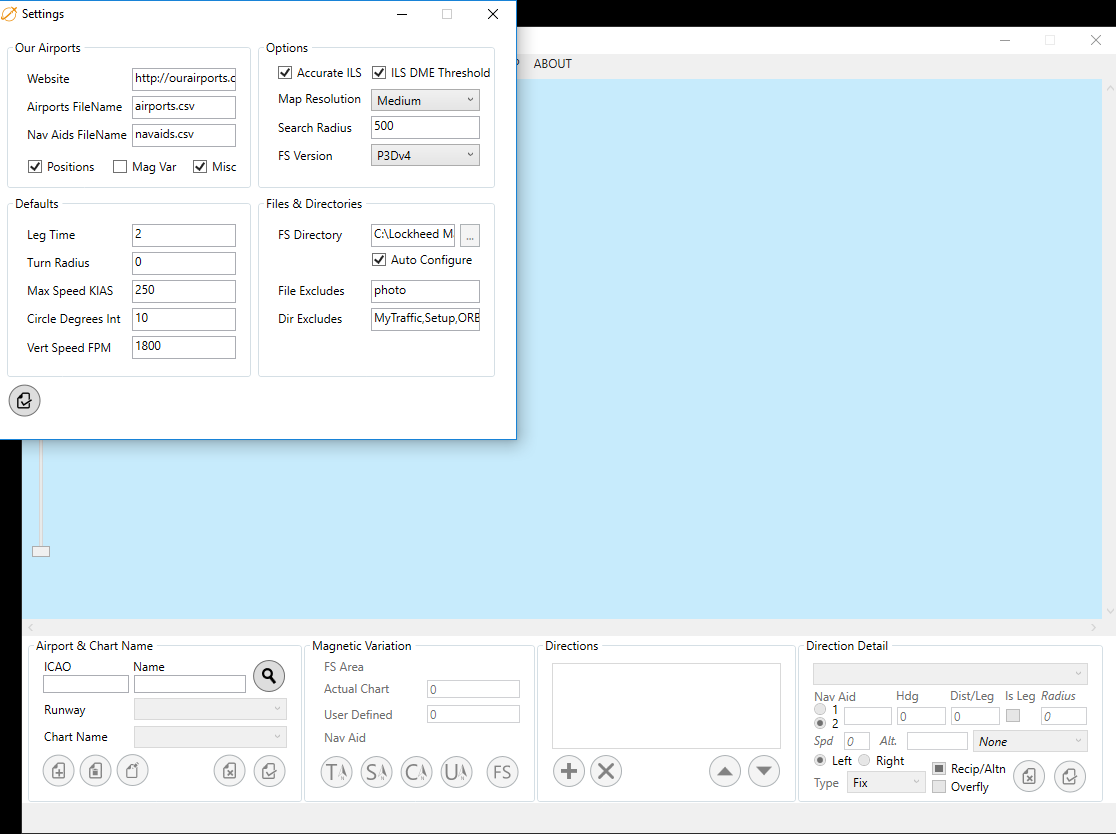Screen dimensions: 1116x834
Task: Click the Search Radius input field
Action: click(x=425, y=127)
